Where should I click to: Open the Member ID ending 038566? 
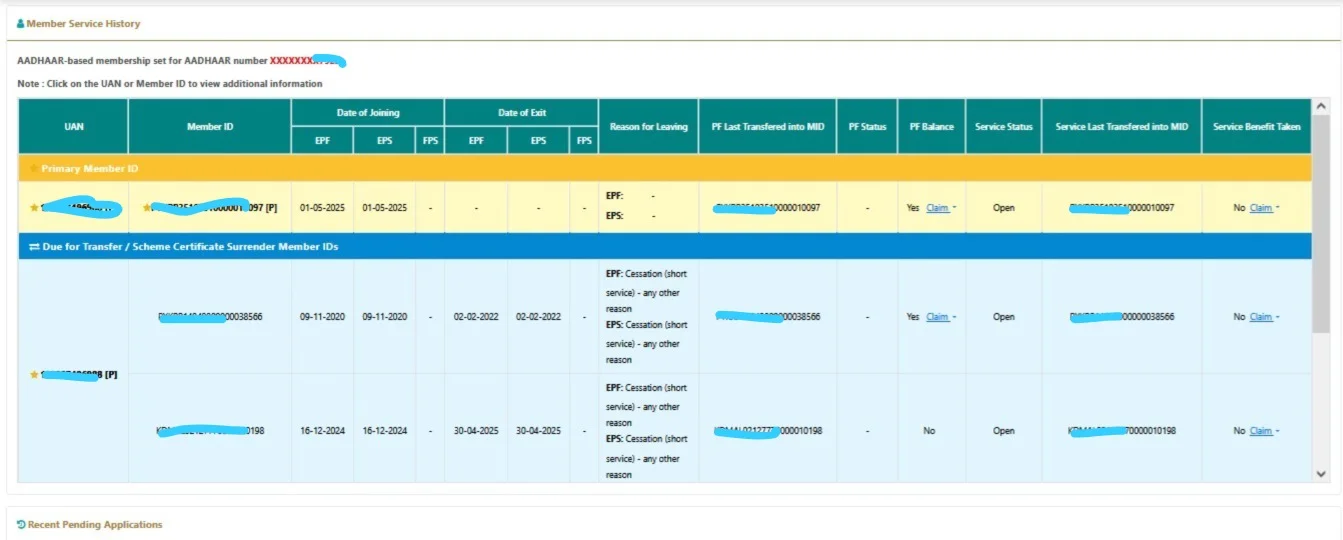(210, 317)
